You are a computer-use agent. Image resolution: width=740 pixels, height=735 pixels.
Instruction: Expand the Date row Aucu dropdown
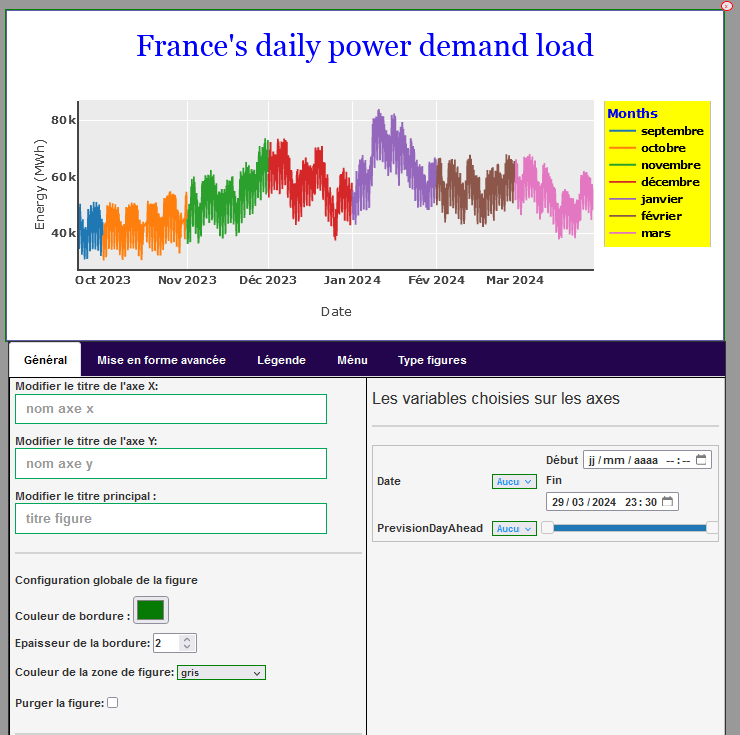[514, 481]
